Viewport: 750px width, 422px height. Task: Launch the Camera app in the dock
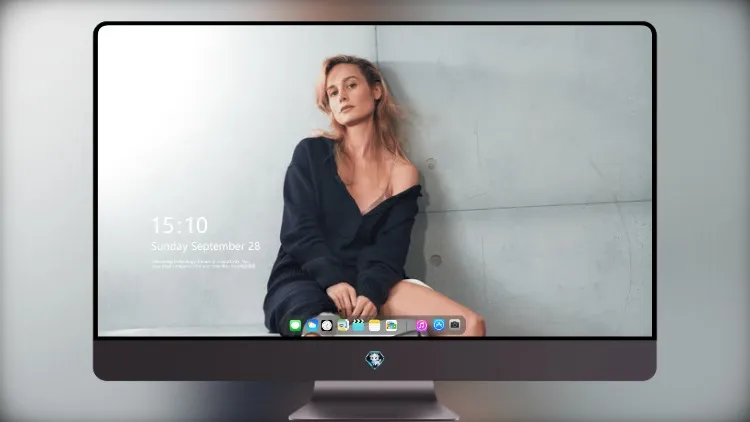[x=455, y=325]
